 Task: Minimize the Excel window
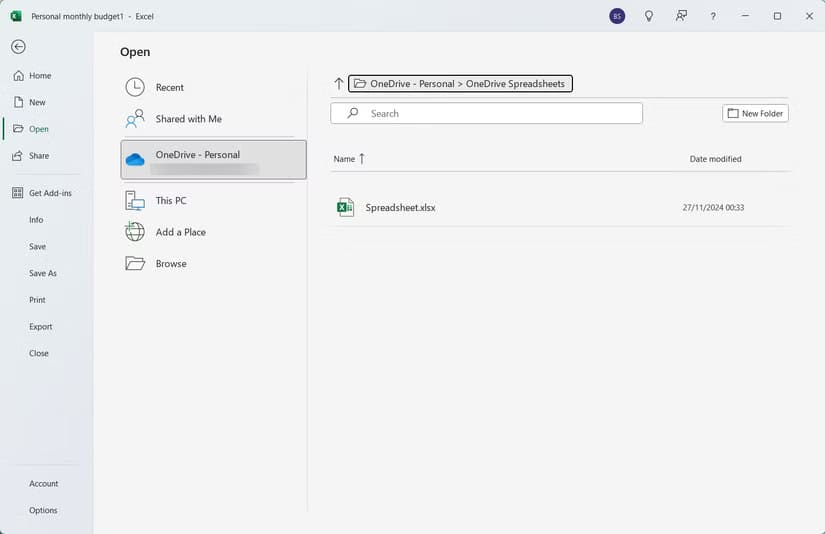(745, 16)
